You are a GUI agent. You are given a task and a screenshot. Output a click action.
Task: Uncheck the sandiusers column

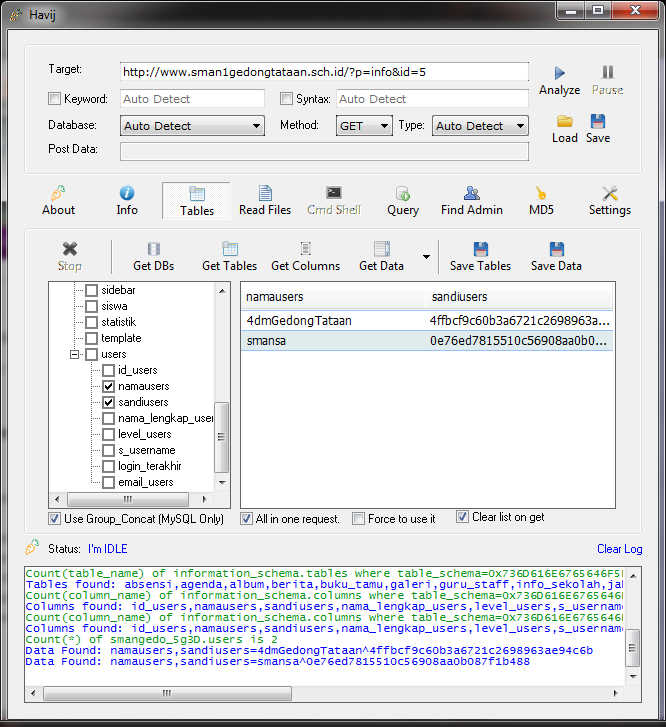coord(109,402)
